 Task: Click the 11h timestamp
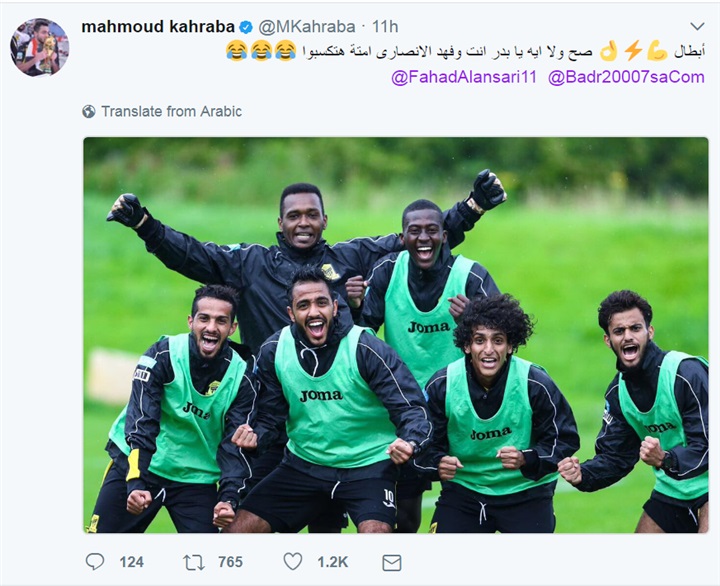pyautogui.click(x=385, y=27)
